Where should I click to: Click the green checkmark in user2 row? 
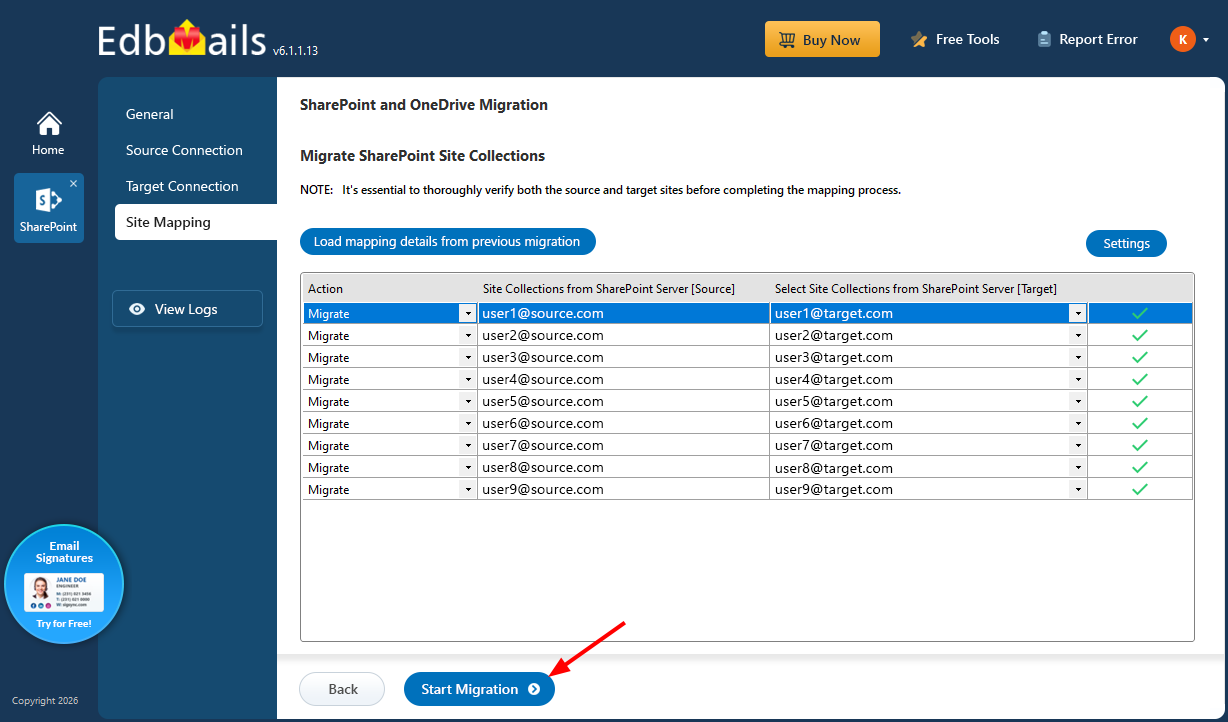tap(1139, 335)
